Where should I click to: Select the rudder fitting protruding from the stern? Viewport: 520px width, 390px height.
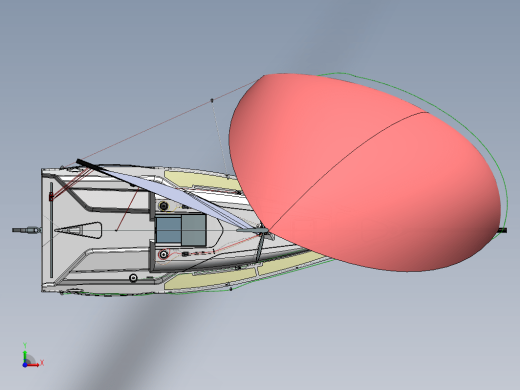27,230
